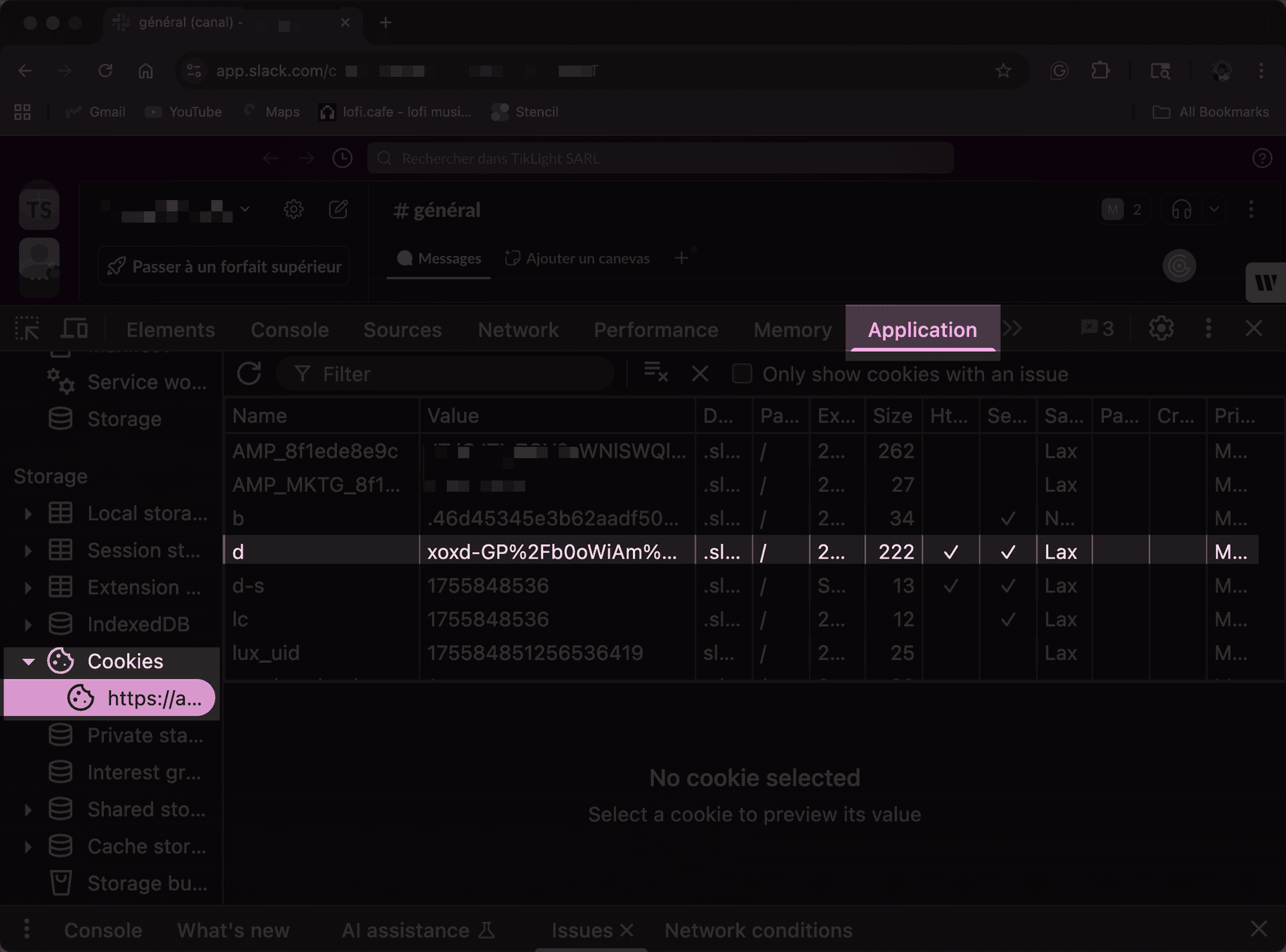Click Passer à un forfait supérieur

coord(222,266)
